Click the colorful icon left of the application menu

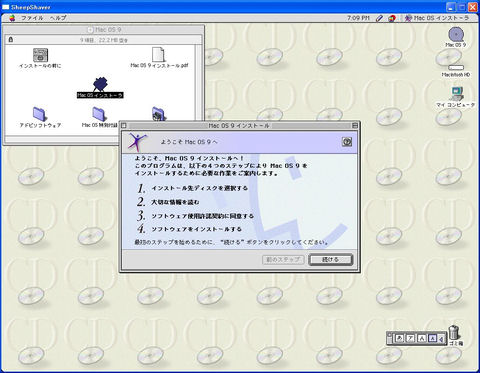[392, 18]
